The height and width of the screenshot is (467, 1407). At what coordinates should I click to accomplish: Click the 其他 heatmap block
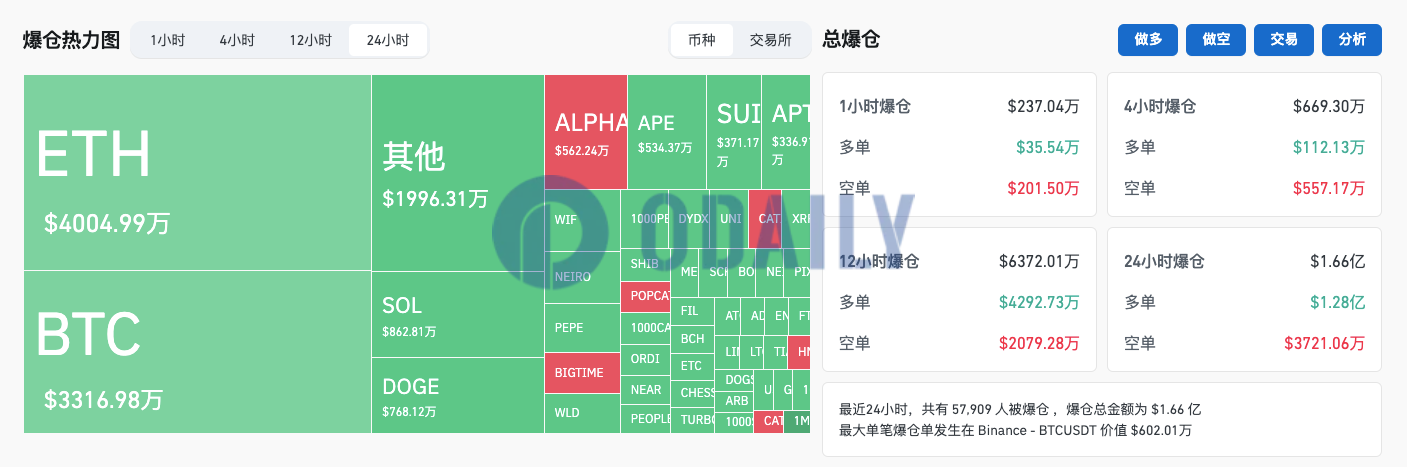coord(457,172)
